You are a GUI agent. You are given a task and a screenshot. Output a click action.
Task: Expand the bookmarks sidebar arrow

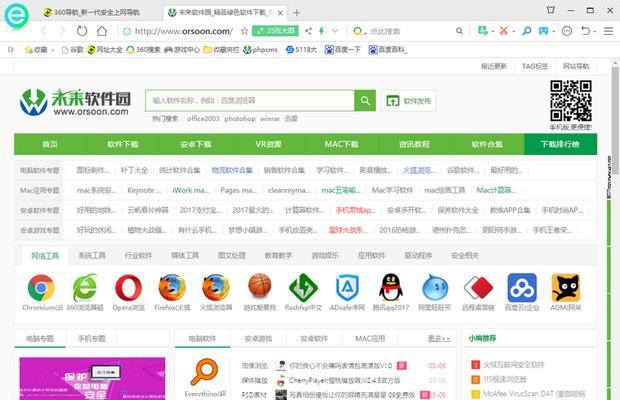11,49
